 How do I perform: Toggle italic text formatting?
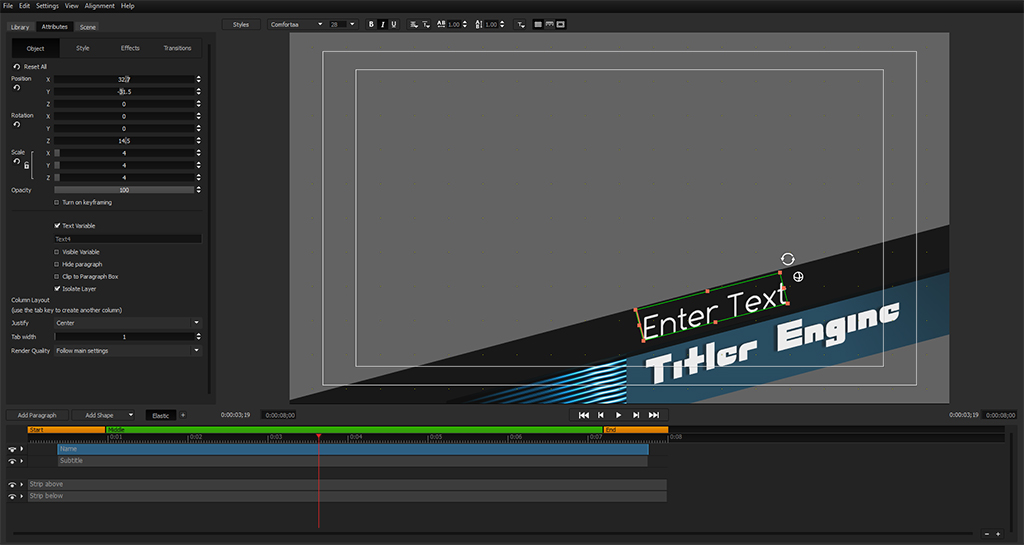click(x=382, y=24)
